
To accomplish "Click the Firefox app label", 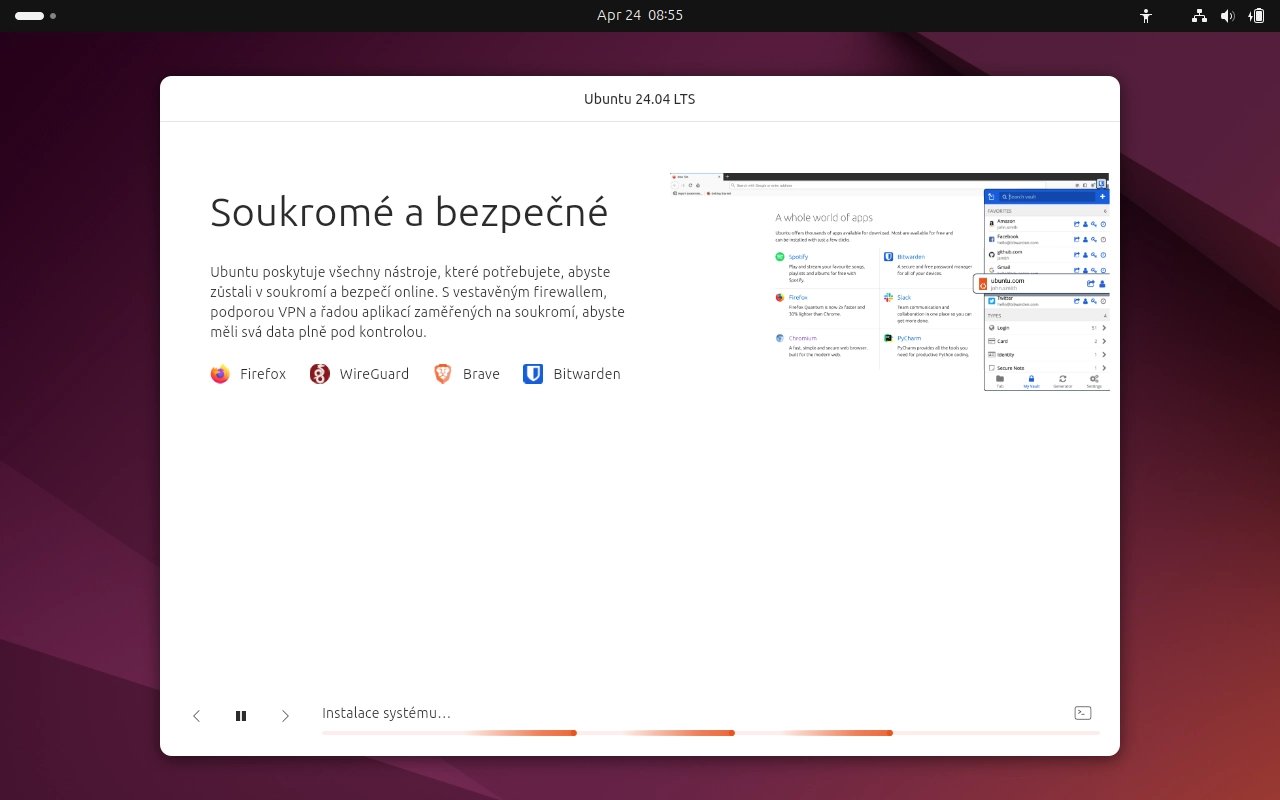I will (263, 374).
